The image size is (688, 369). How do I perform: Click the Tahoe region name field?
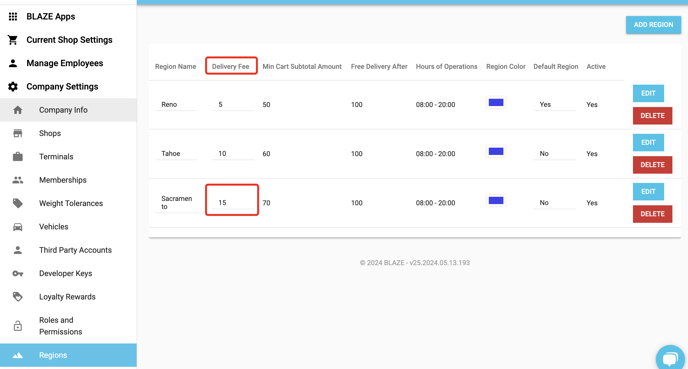click(176, 154)
